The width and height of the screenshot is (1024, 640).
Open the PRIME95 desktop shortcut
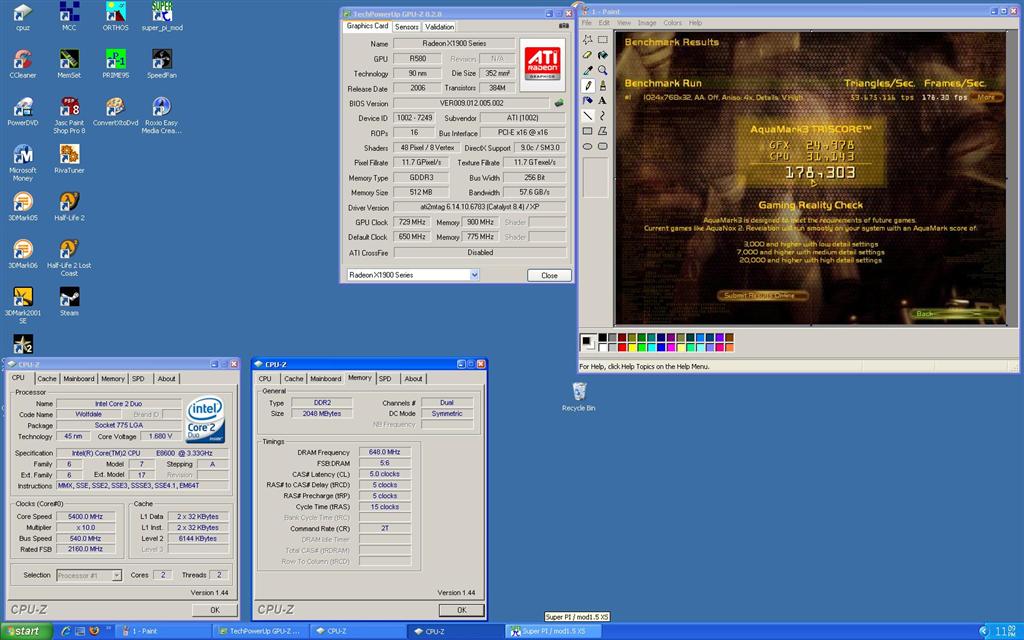pos(116,64)
